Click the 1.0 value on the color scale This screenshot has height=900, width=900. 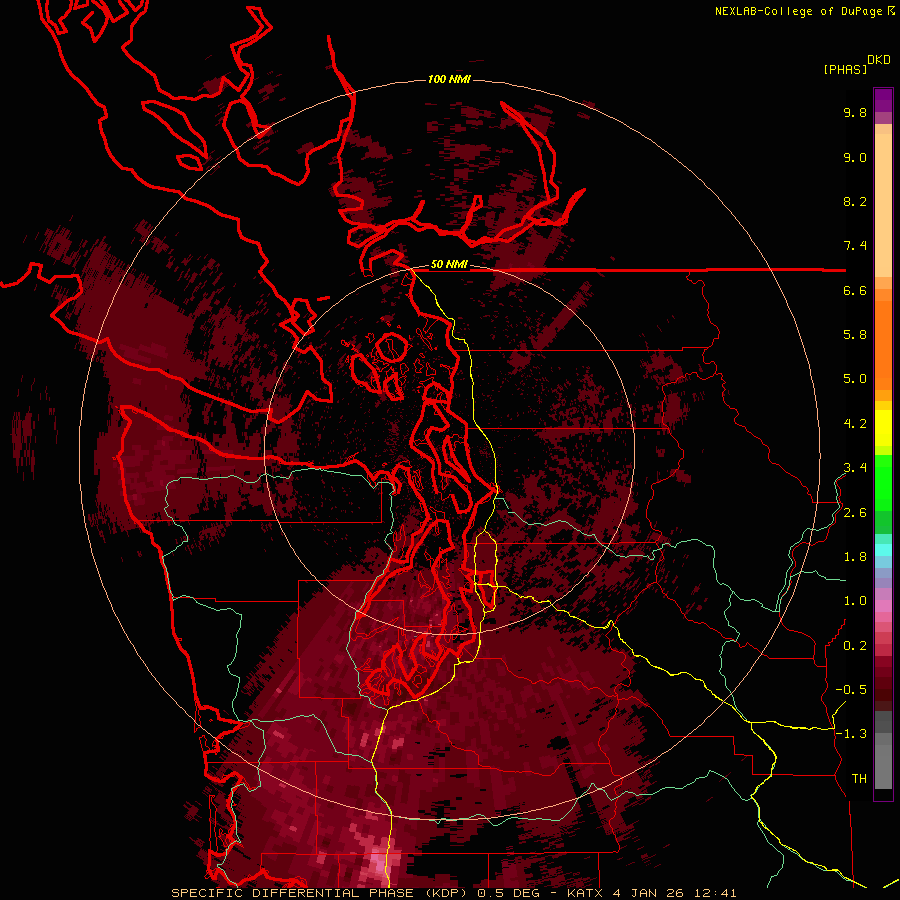click(855, 601)
